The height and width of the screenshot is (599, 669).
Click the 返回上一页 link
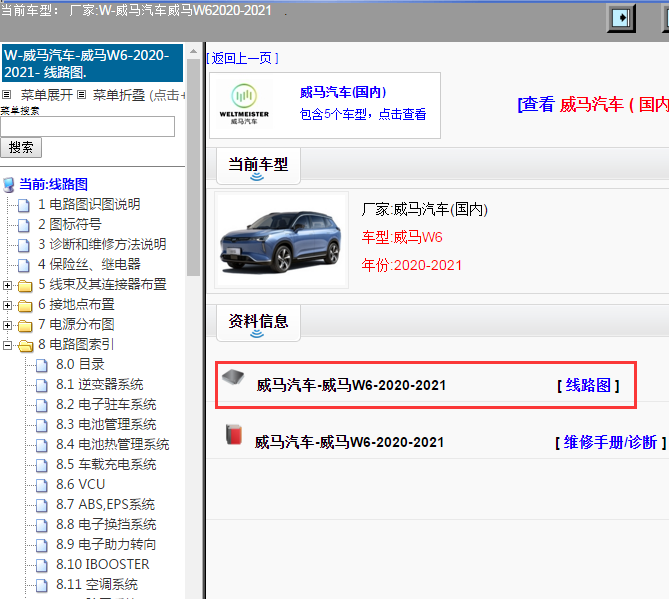(x=242, y=58)
